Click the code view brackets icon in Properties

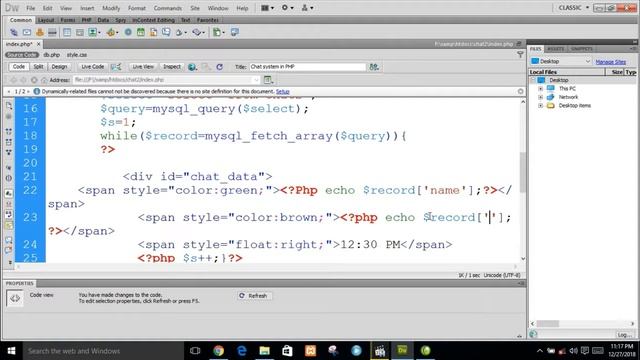[x=15, y=298]
